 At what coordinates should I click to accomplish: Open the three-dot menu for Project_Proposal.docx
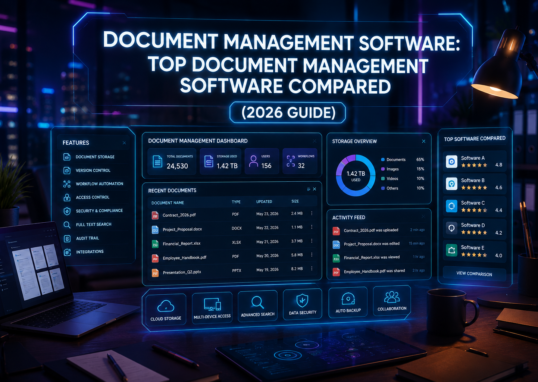point(312,227)
